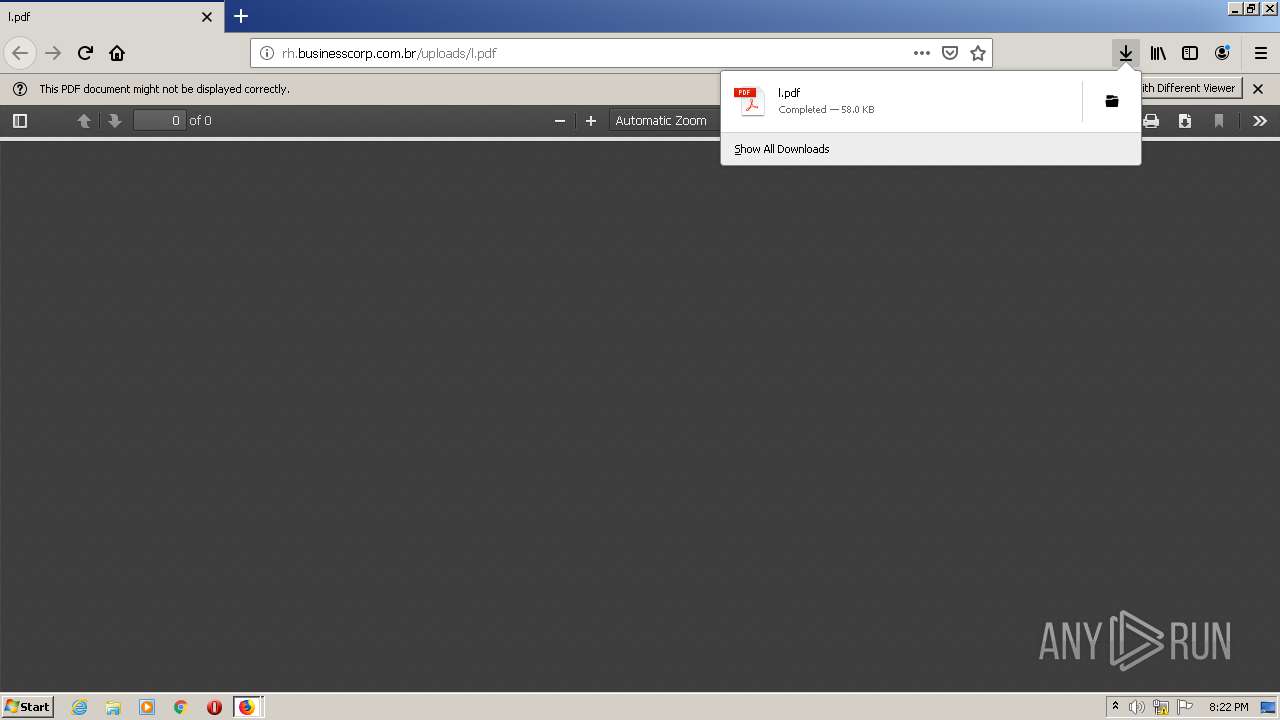1280x720 pixels.
Task: Toggle the Downloads panel arrow button
Action: pos(1126,53)
